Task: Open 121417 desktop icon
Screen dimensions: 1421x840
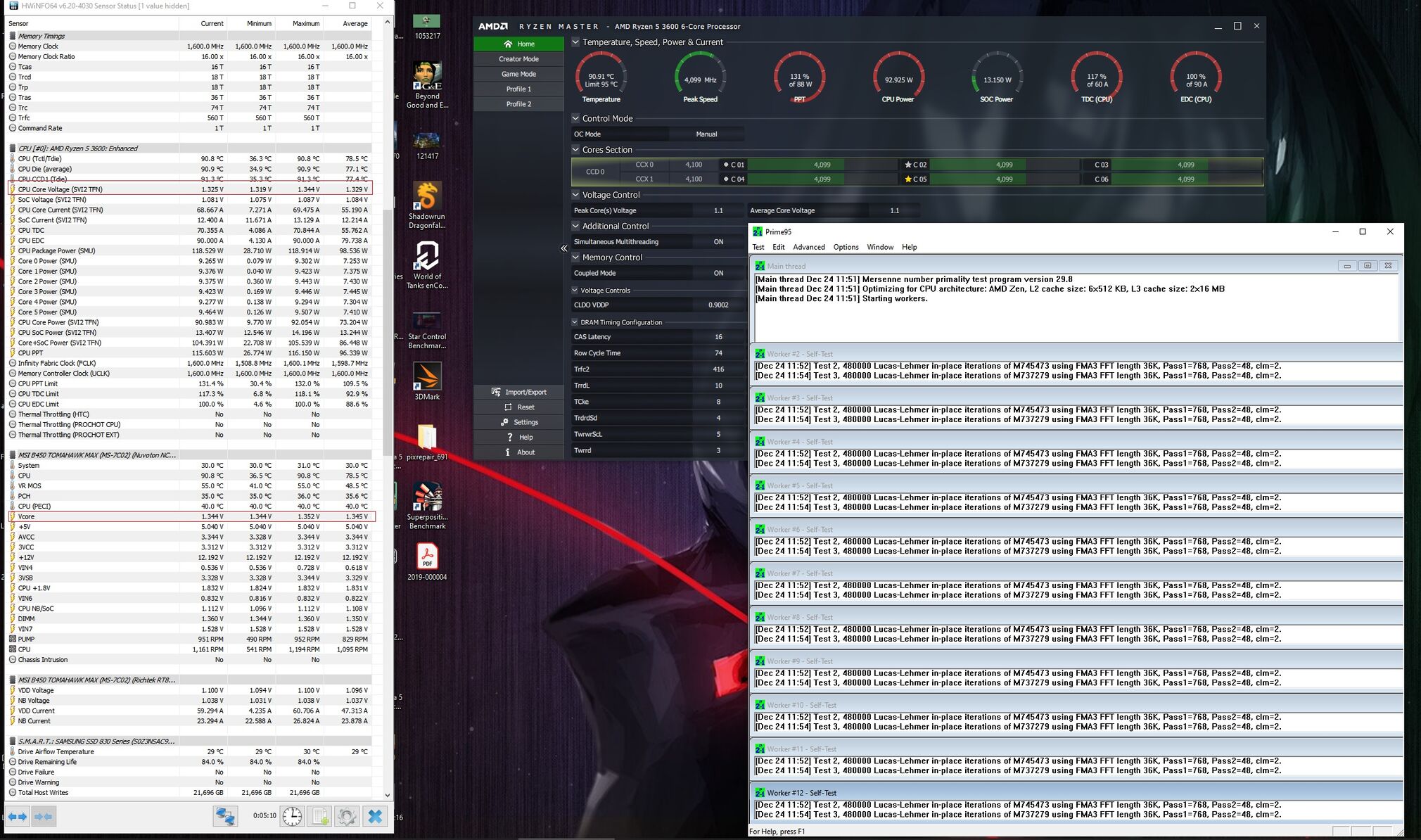Action: (427, 146)
